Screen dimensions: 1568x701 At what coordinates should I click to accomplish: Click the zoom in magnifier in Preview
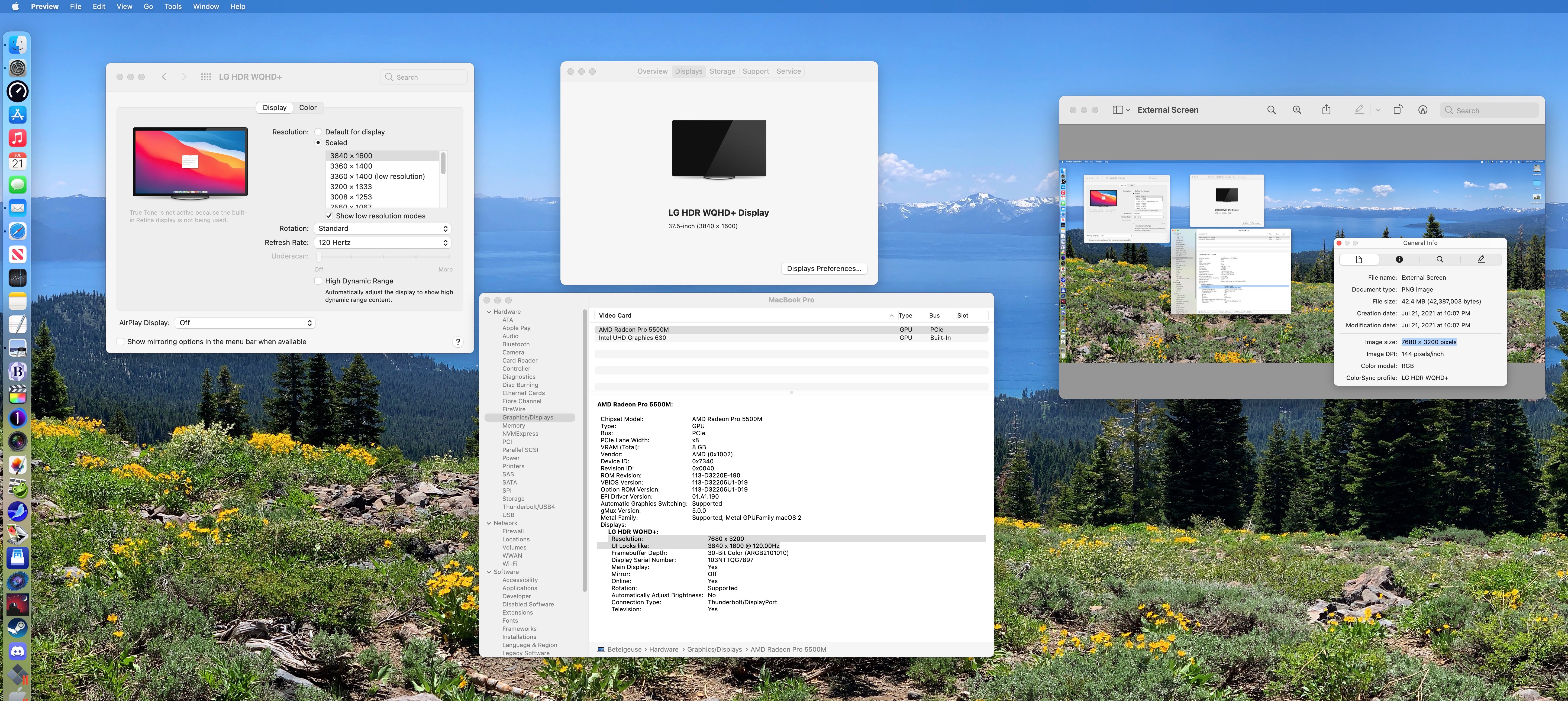click(1296, 110)
